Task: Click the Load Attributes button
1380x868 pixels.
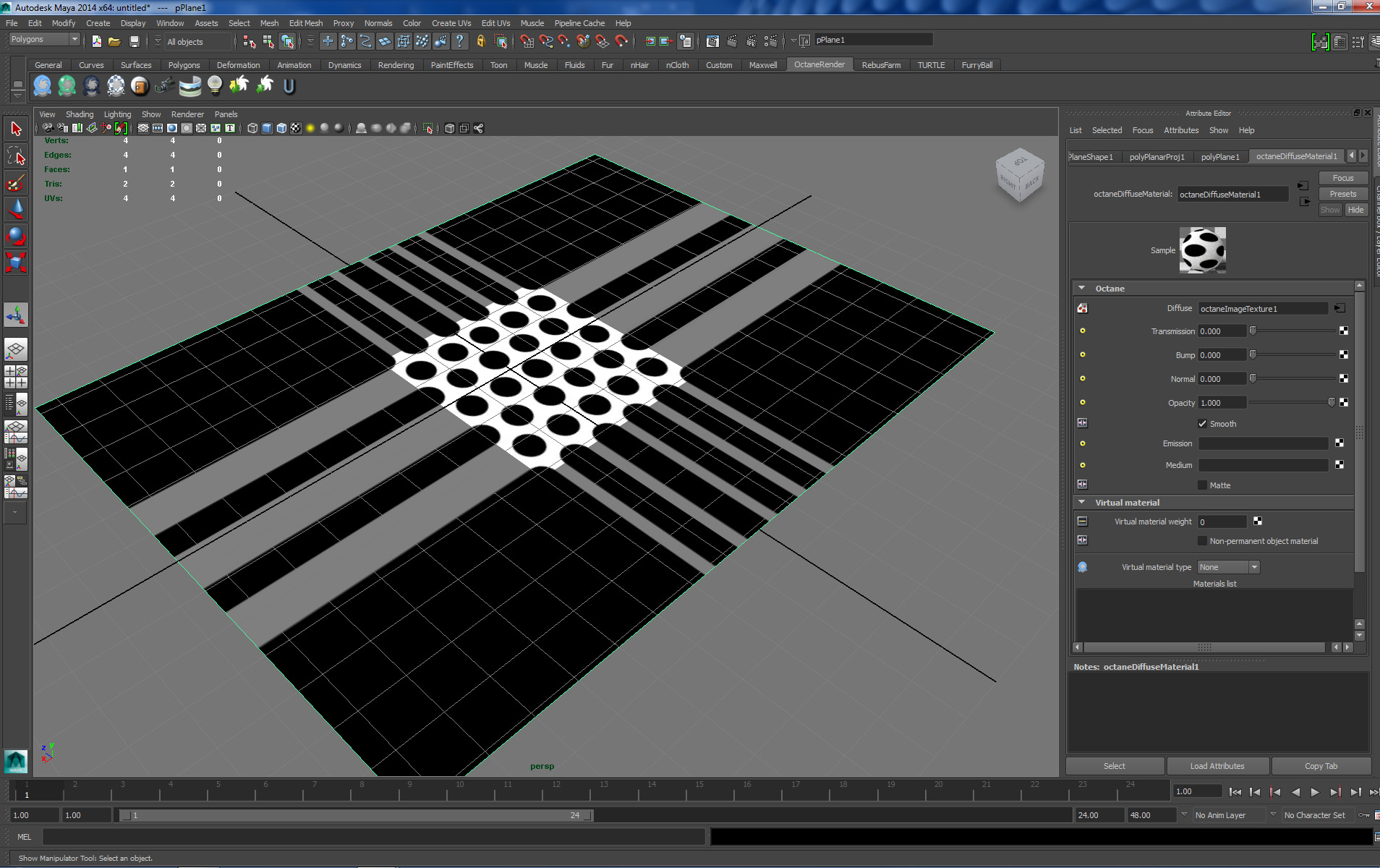Action: [x=1217, y=766]
